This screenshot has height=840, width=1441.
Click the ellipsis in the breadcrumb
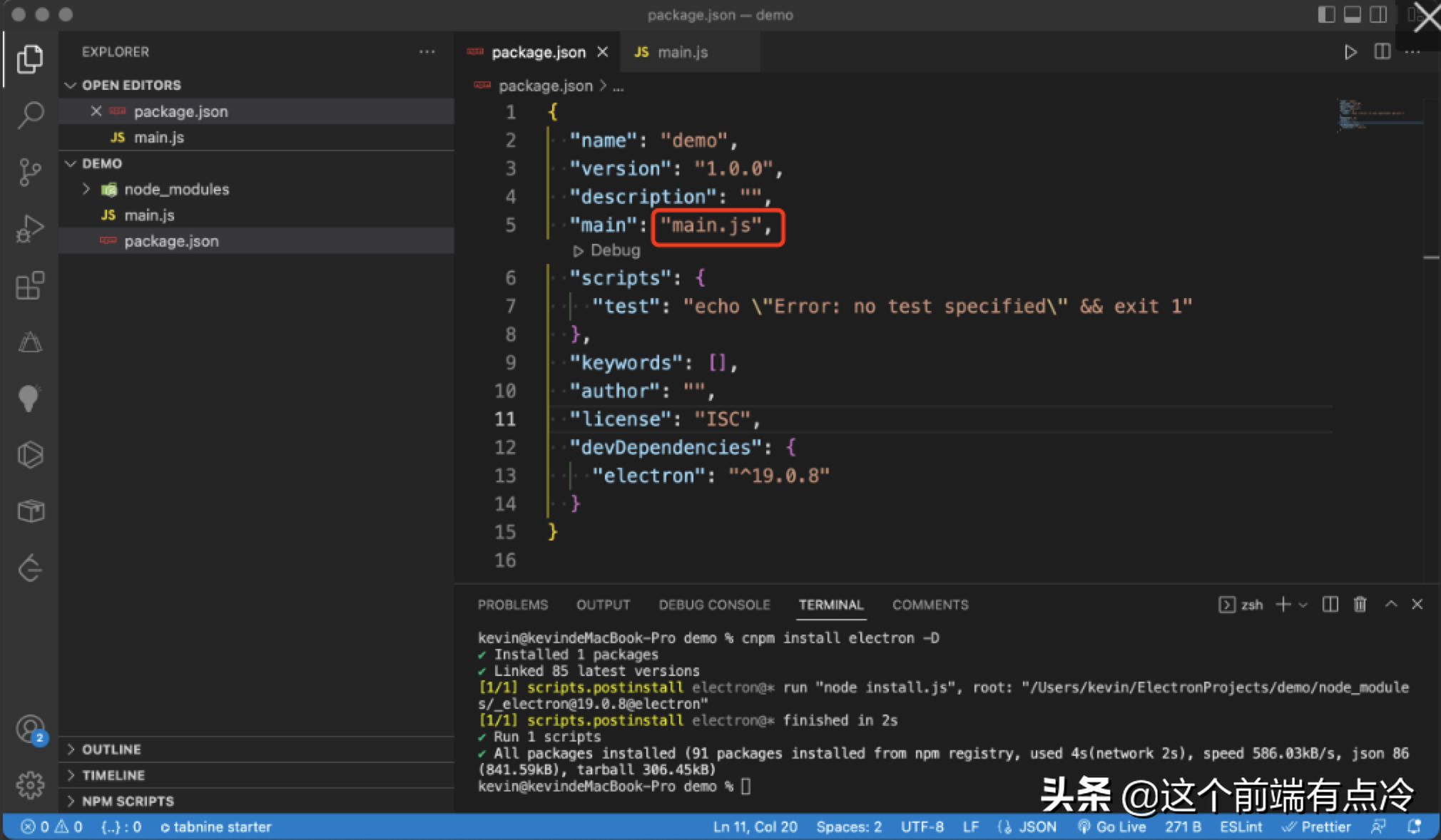pyautogui.click(x=618, y=87)
